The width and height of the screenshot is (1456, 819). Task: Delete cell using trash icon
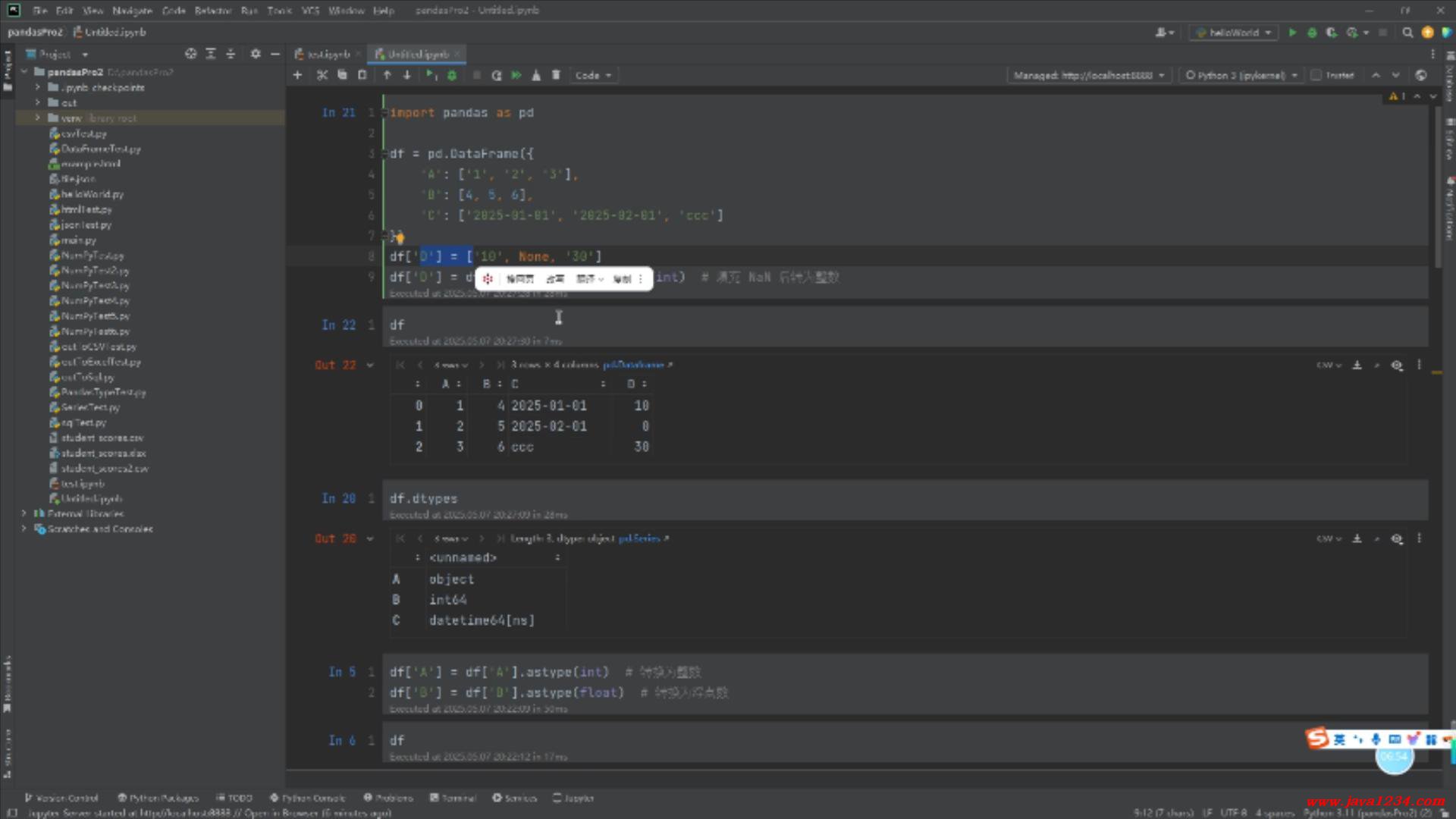(556, 75)
